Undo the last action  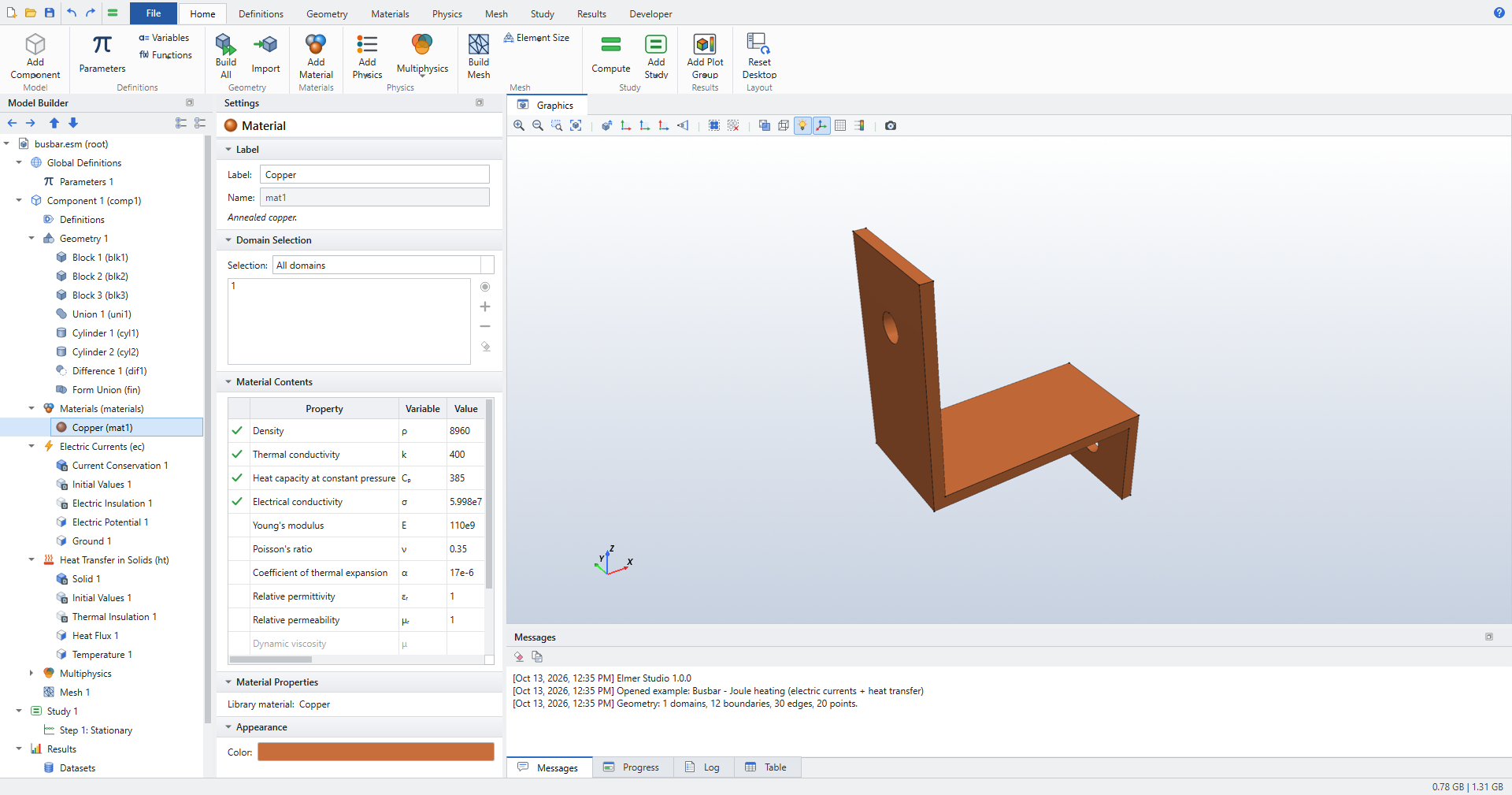72,13
